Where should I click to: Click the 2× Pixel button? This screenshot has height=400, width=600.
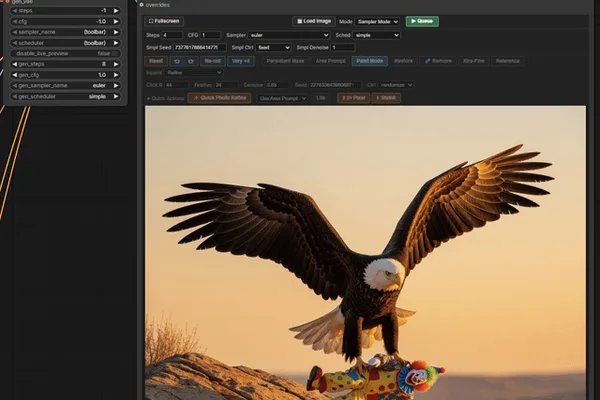pyautogui.click(x=353, y=98)
